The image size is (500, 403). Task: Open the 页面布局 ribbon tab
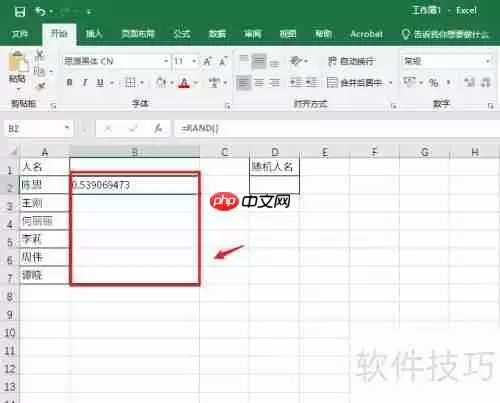tap(138, 34)
